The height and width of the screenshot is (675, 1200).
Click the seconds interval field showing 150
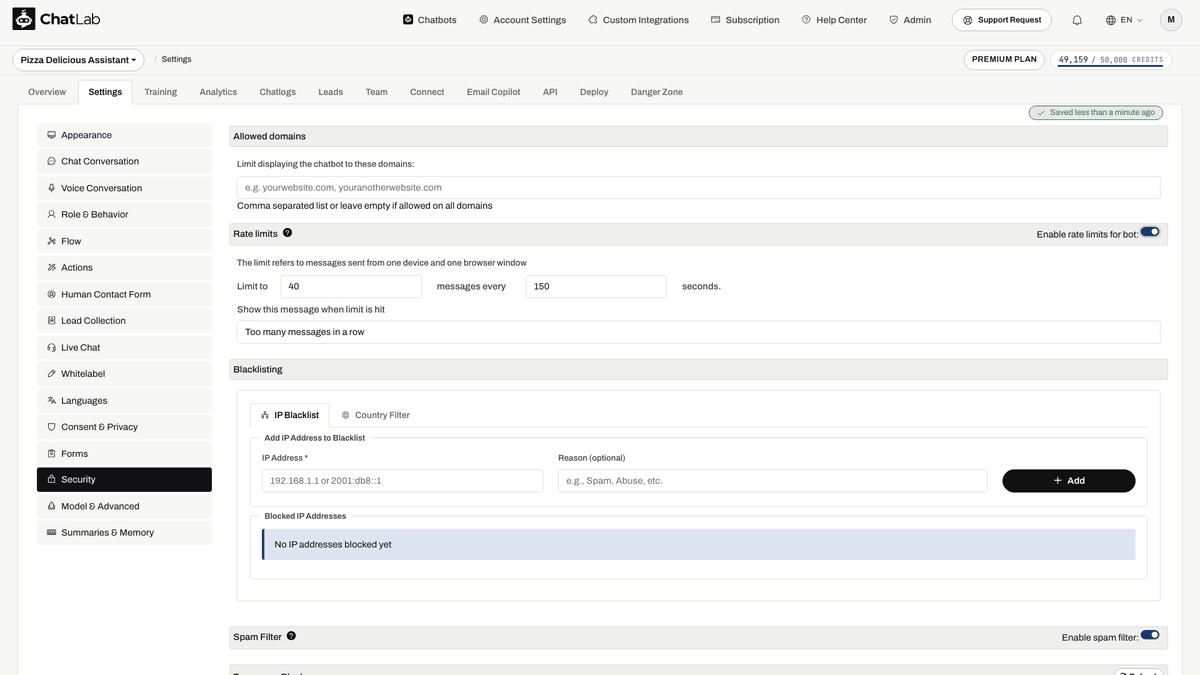coord(596,286)
